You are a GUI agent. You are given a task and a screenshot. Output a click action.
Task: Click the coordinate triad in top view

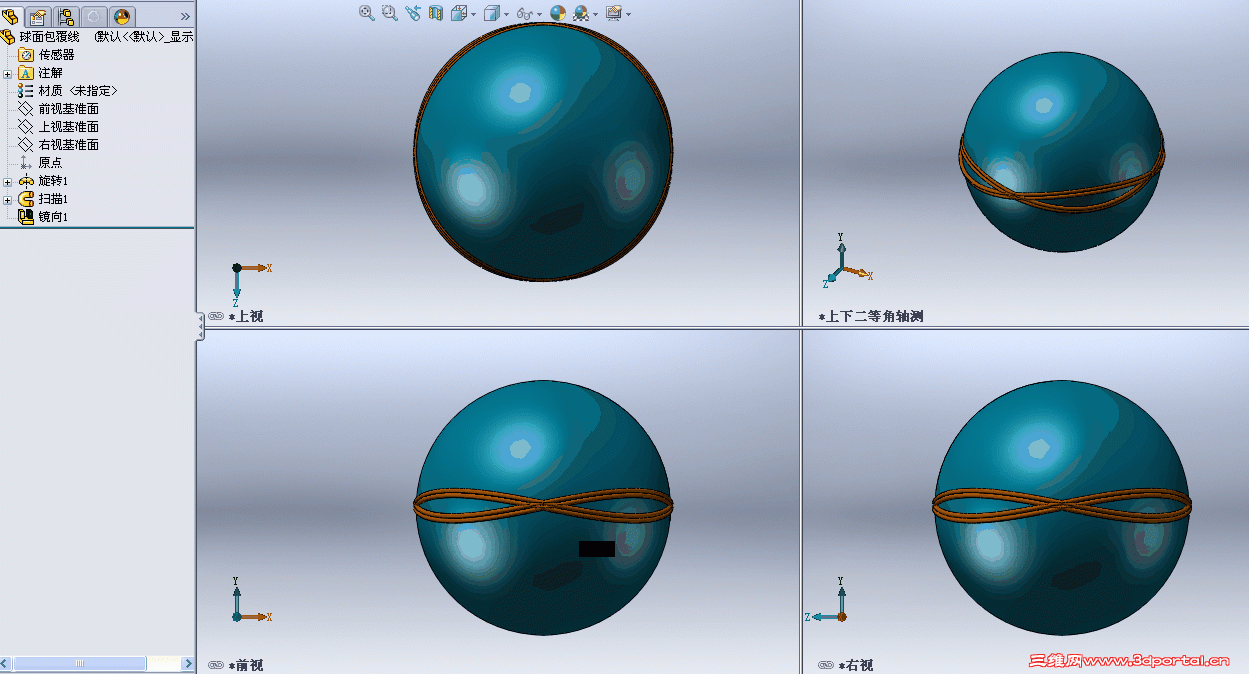(x=250, y=284)
